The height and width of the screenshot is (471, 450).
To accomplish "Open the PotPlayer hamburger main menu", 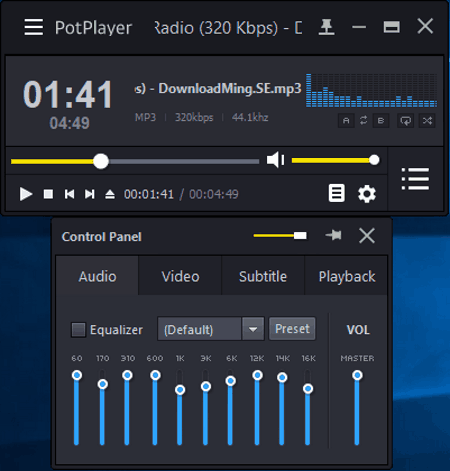I will tap(33, 27).
